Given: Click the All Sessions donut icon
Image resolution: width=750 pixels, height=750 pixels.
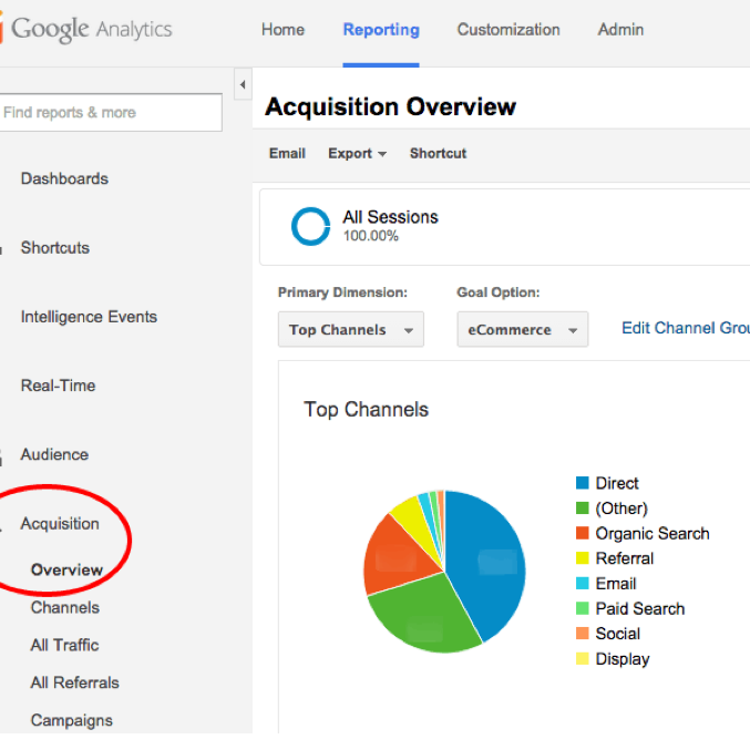Looking at the screenshot, I should 310,226.
